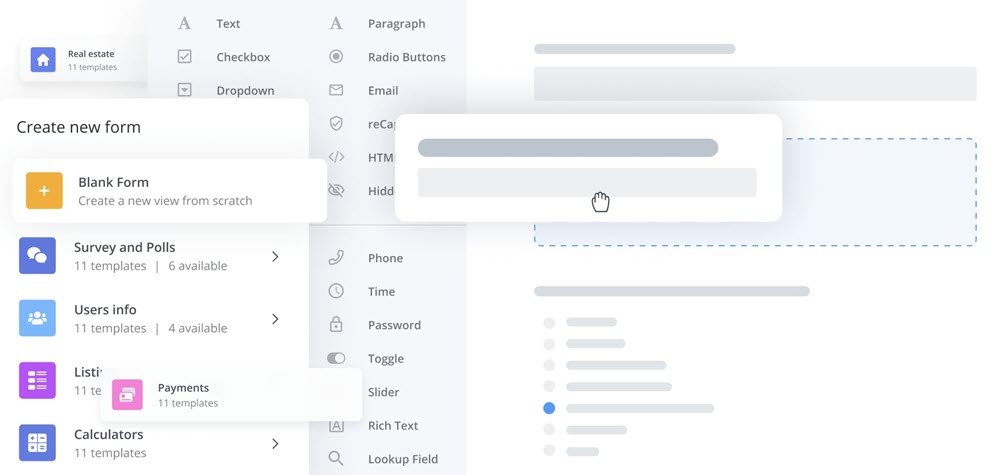Image resolution: width=1000 pixels, height=475 pixels.
Task: Select the fourth radio option in preview
Action: (549, 386)
